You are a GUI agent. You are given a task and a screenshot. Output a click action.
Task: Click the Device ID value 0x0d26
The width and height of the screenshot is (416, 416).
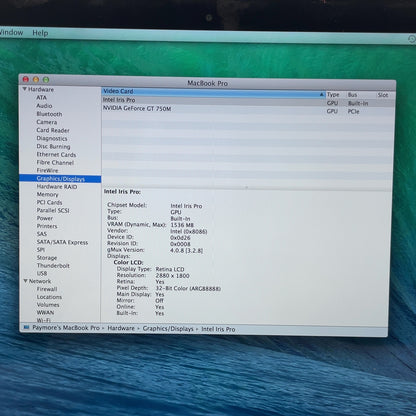(180, 238)
